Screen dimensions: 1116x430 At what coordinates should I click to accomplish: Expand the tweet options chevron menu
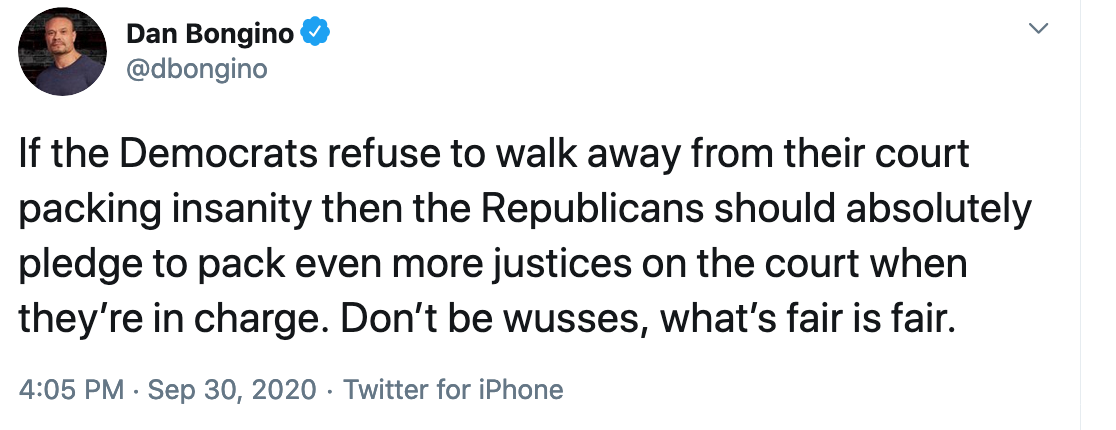[x=1039, y=28]
